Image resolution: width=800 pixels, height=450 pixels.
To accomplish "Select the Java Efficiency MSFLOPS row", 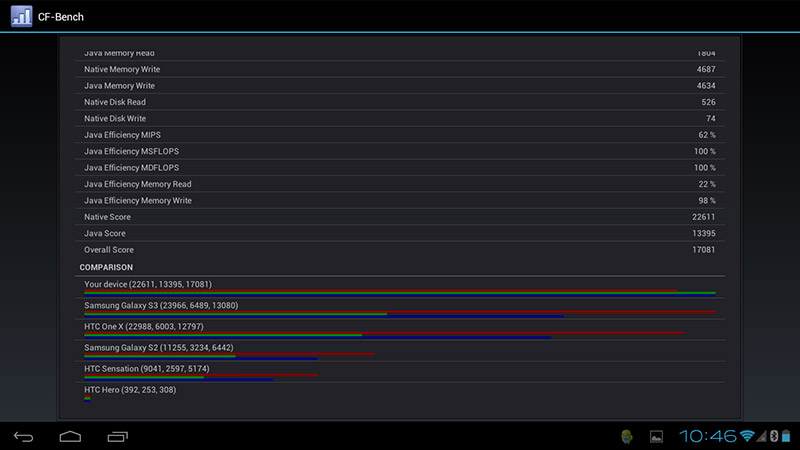I will (x=399, y=151).
